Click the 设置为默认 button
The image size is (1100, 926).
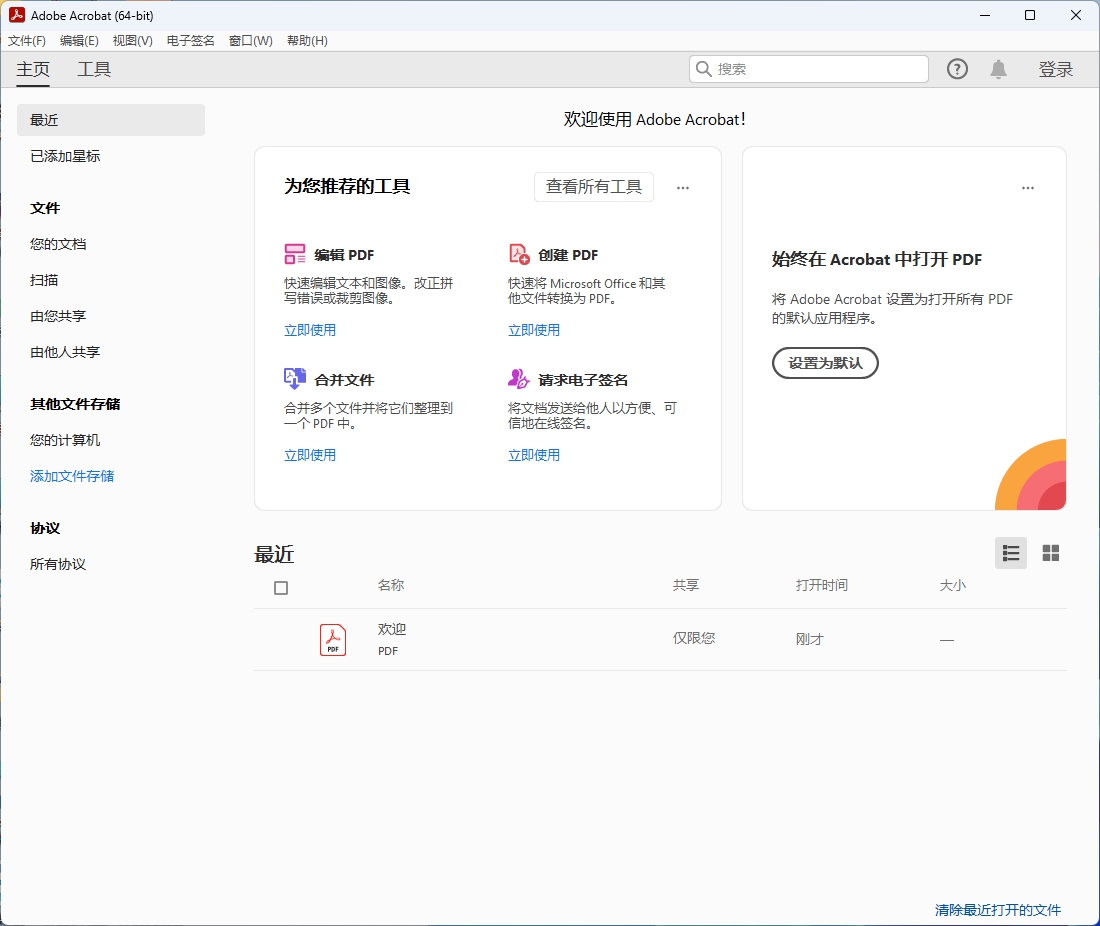[x=825, y=363]
